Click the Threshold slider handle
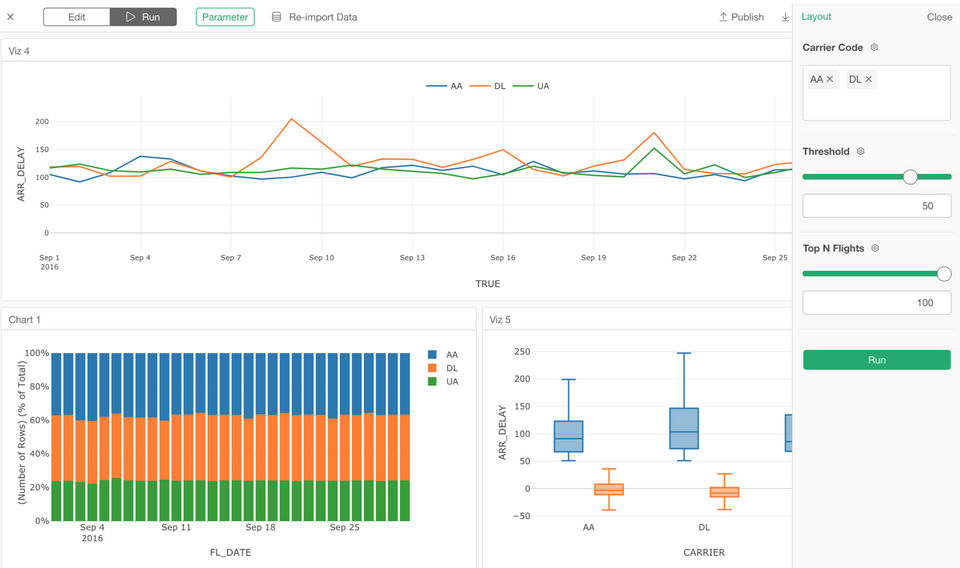 click(910, 177)
